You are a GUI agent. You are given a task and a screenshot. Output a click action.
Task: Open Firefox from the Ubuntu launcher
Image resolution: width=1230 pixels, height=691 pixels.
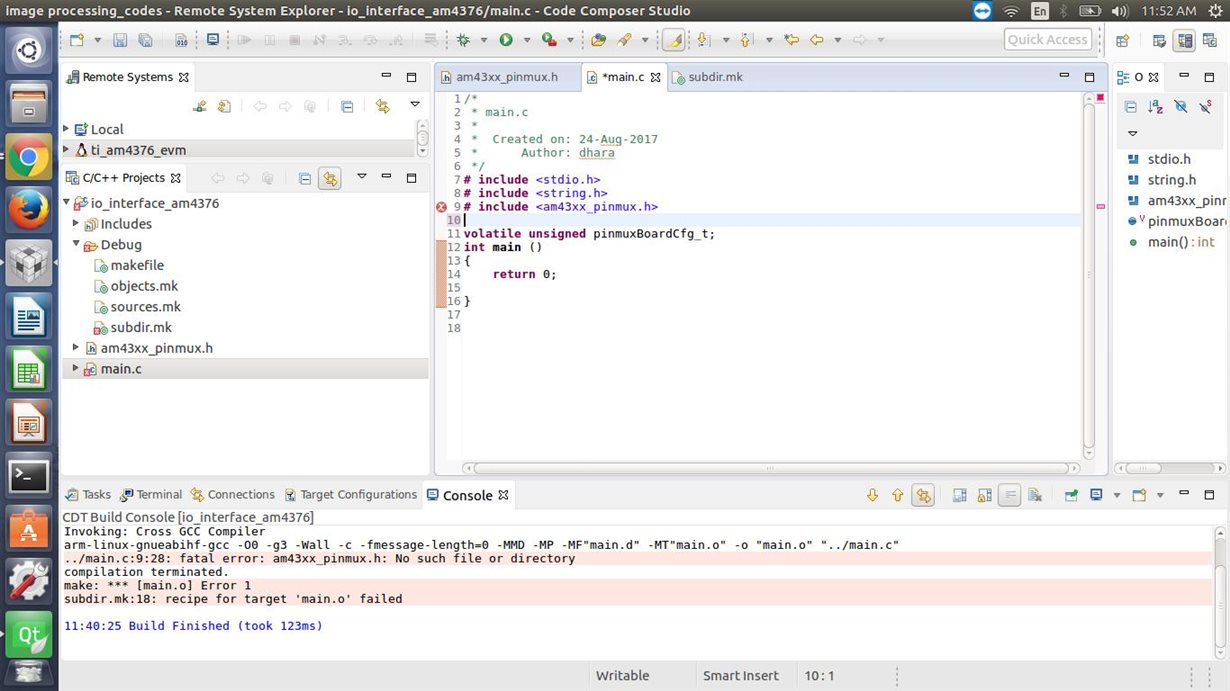click(x=29, y=210)
